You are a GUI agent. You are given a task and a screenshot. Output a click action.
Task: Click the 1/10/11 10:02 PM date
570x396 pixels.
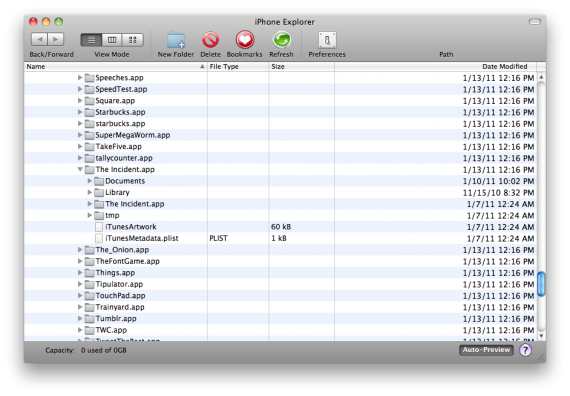(x=498, y=181)
